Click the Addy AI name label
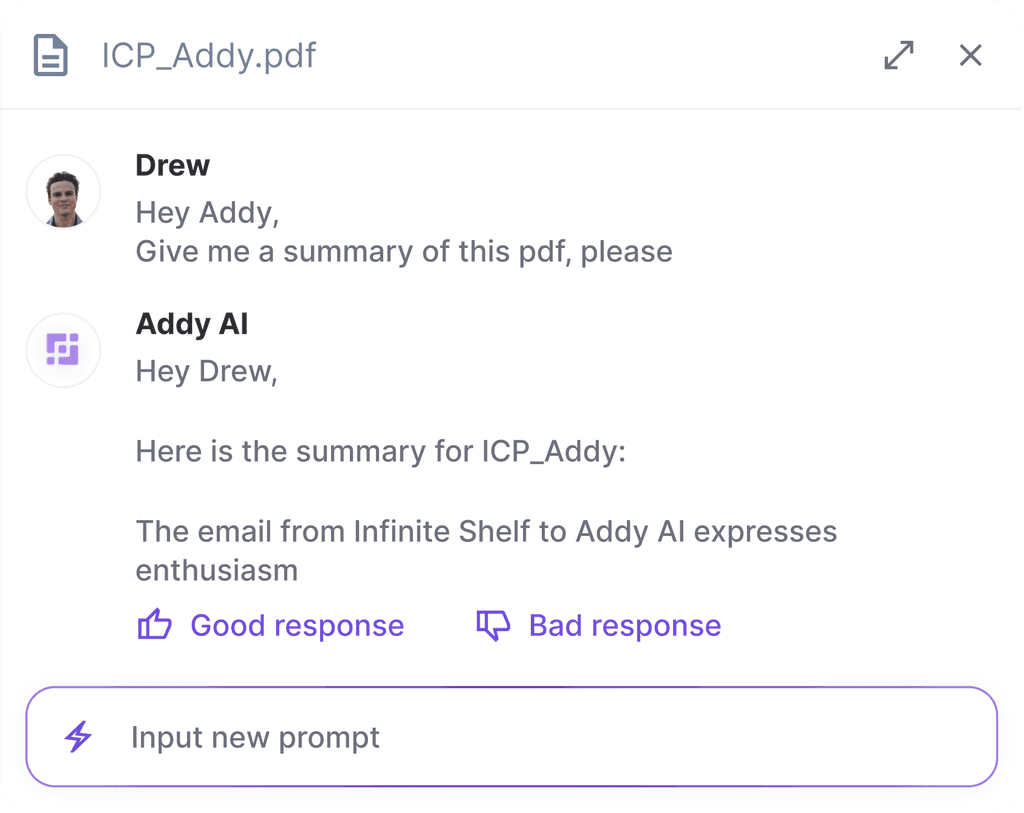Image resolution: width=1024 pixels, height=813 pixels. (x=192, y=324)
